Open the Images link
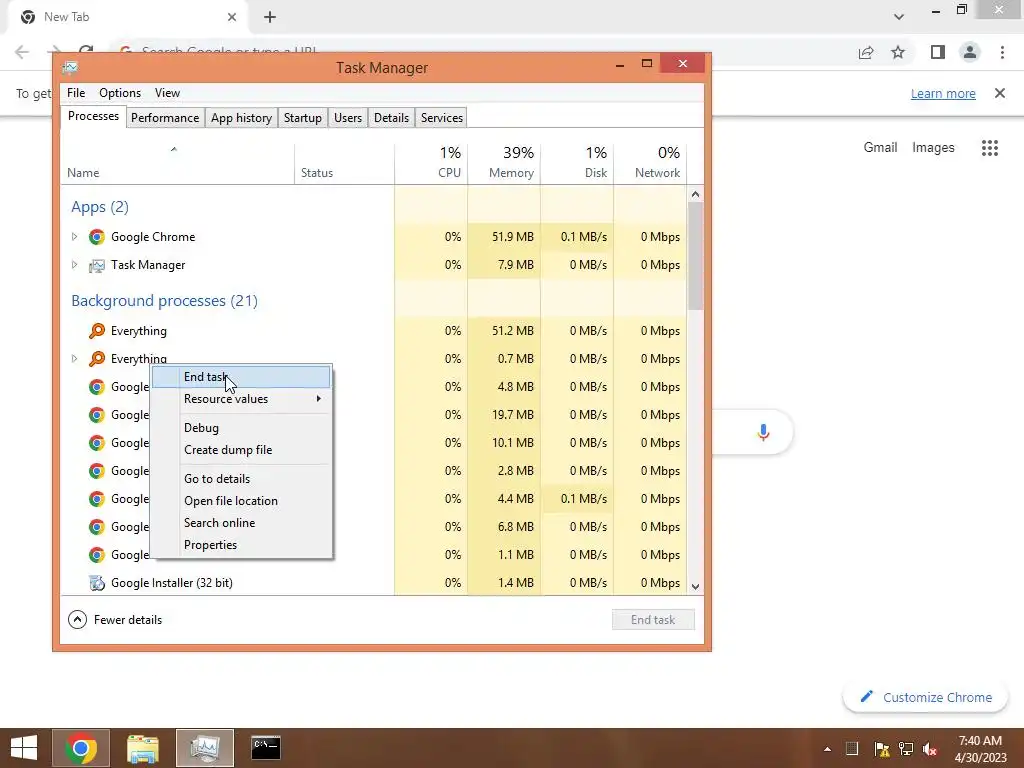The image size is (1024, 768). (933, 148)
